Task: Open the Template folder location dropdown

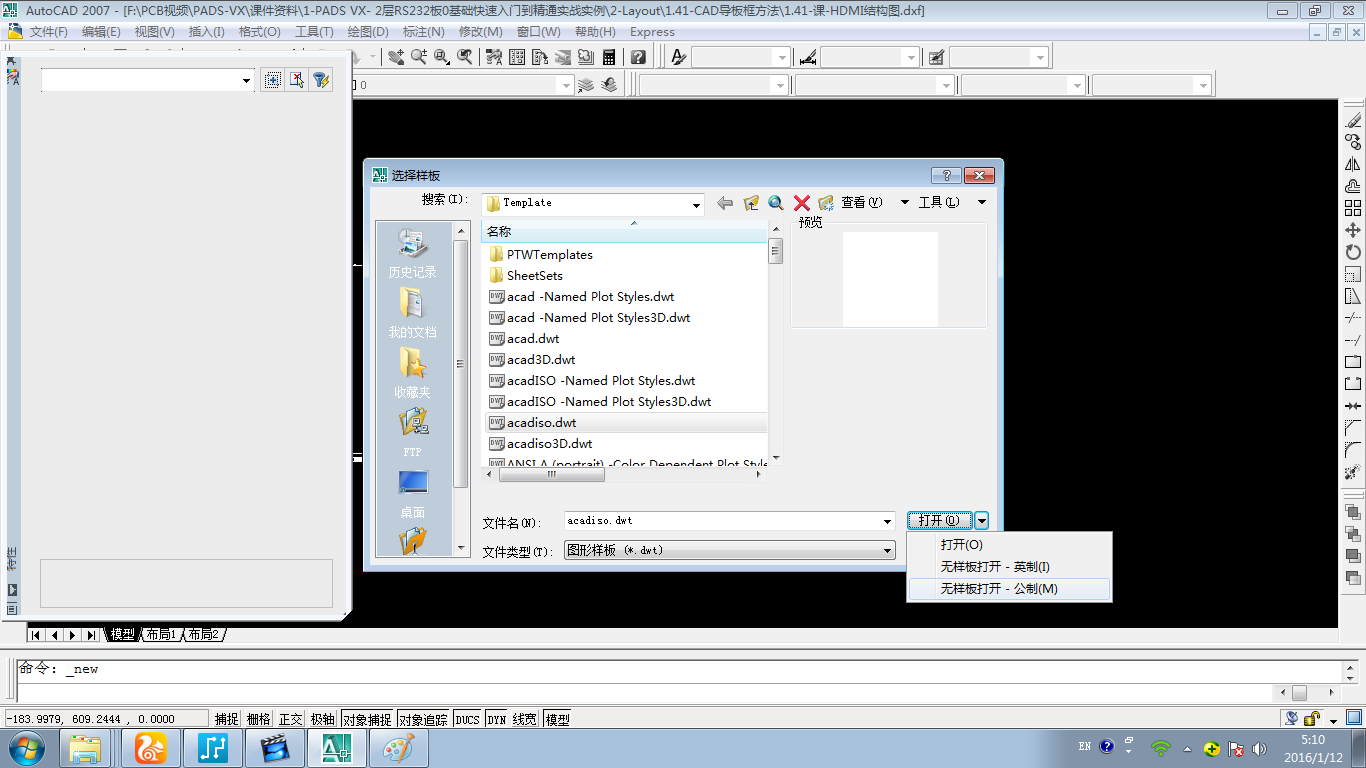Action: coord(697,204)
